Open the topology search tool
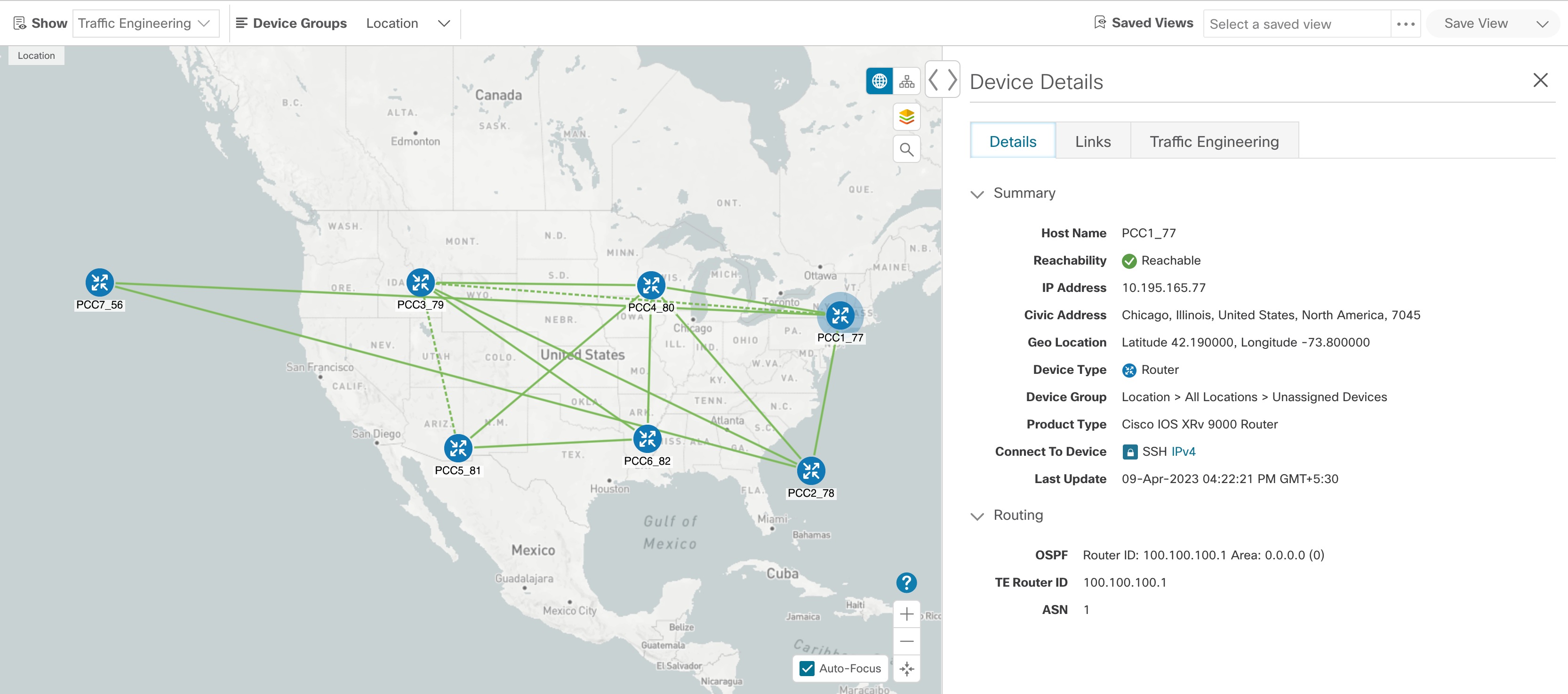This screenshot has width=1568, height=694. 906,148
